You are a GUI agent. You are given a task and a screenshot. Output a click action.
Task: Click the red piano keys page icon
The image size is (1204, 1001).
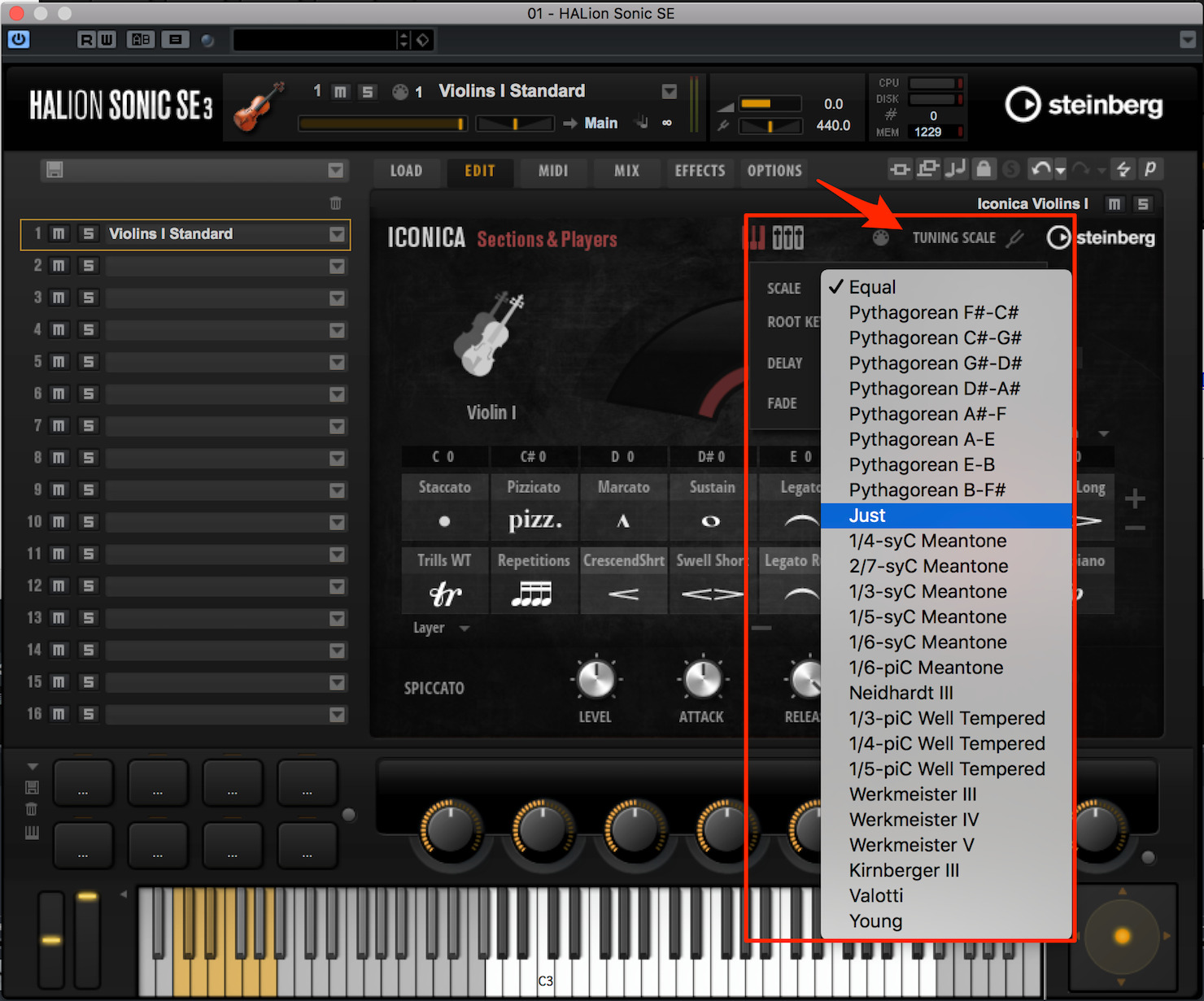[754, 237]
